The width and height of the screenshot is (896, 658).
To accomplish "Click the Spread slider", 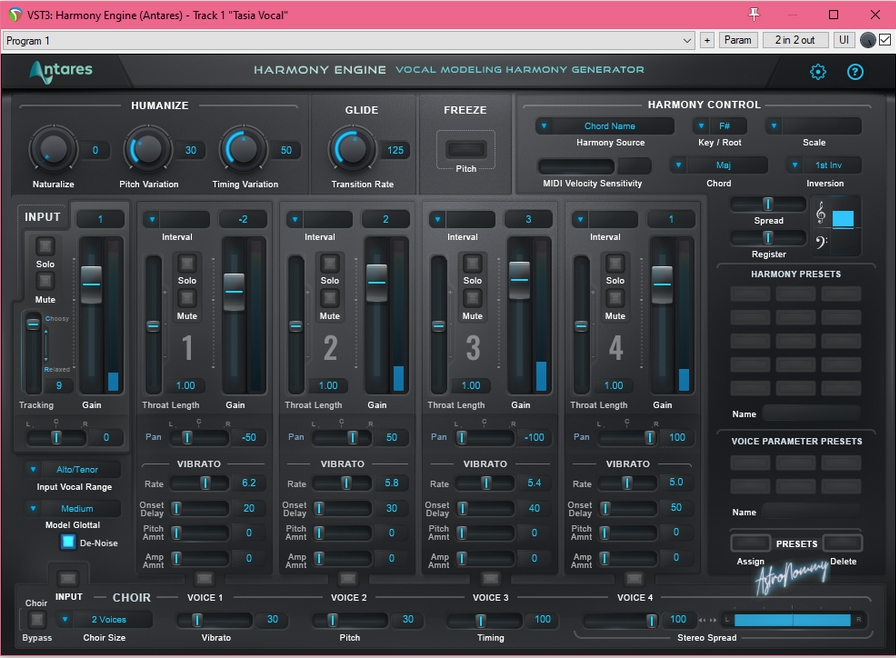I will [x=768, y=204].
